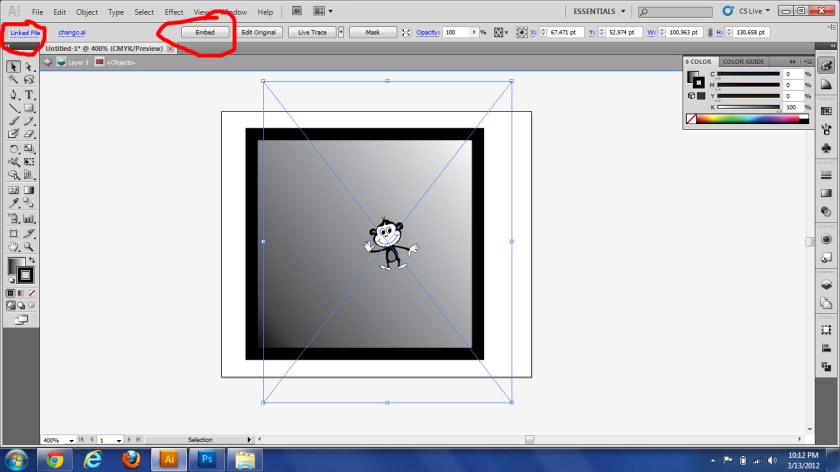
Task: Enable Draw Behind mode
Action: click(21, 305)
